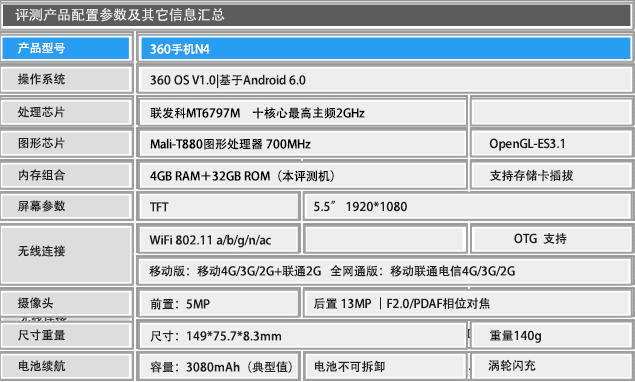
Task: Click the OpenGL-ES3.1 cell
Action: pos(552,143)
